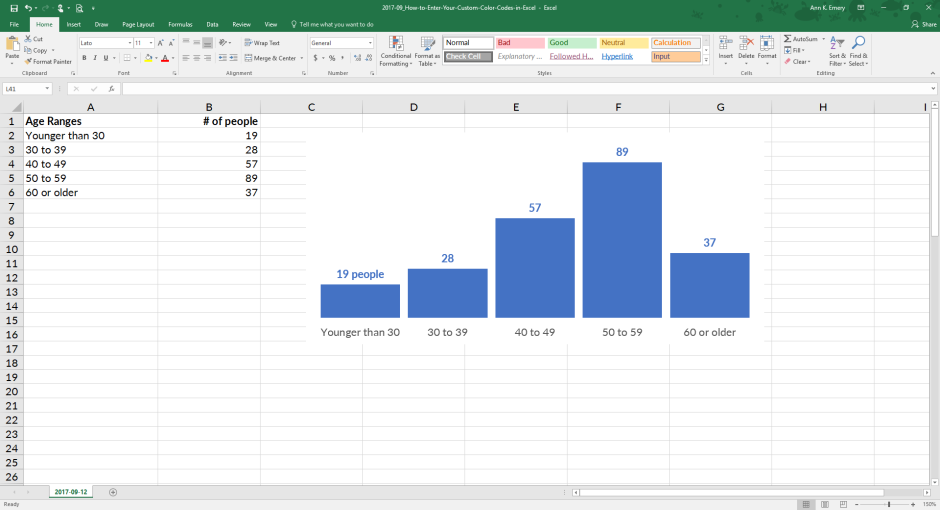Open the Data ribbon tab
Viewport: 940px width, 510px height.
point(212,25)
